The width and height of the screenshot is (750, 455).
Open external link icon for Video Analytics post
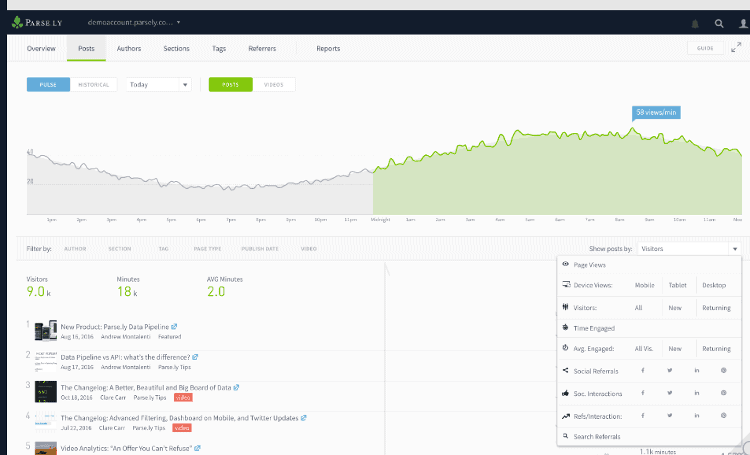(x=197, y=448)
